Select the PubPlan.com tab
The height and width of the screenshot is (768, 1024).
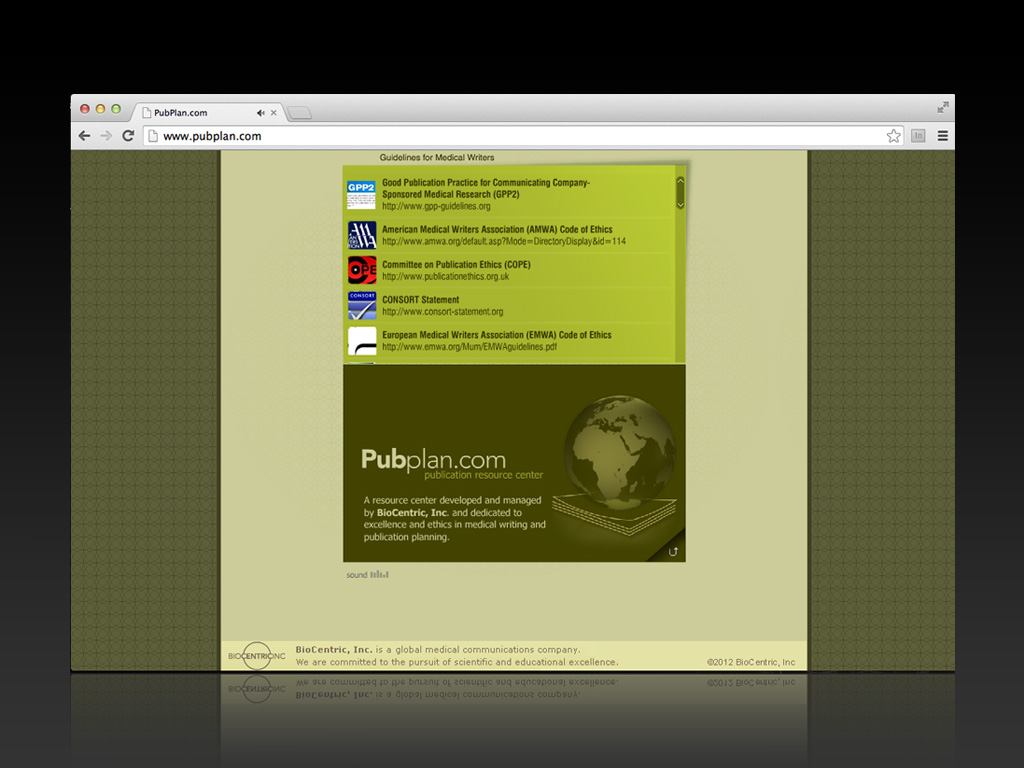coord(208,112)
